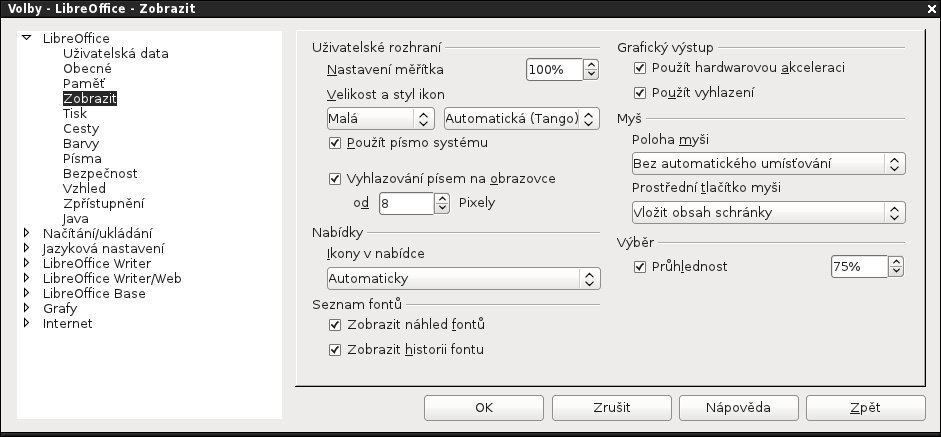Open the Bezpečnost settings page
Image resolution: width=941 pixels, height=437 pixels.
coord(100,173)
